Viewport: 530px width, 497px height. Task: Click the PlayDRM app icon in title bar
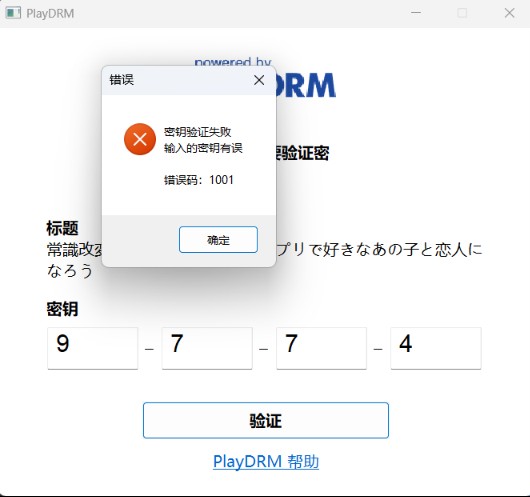13,13
